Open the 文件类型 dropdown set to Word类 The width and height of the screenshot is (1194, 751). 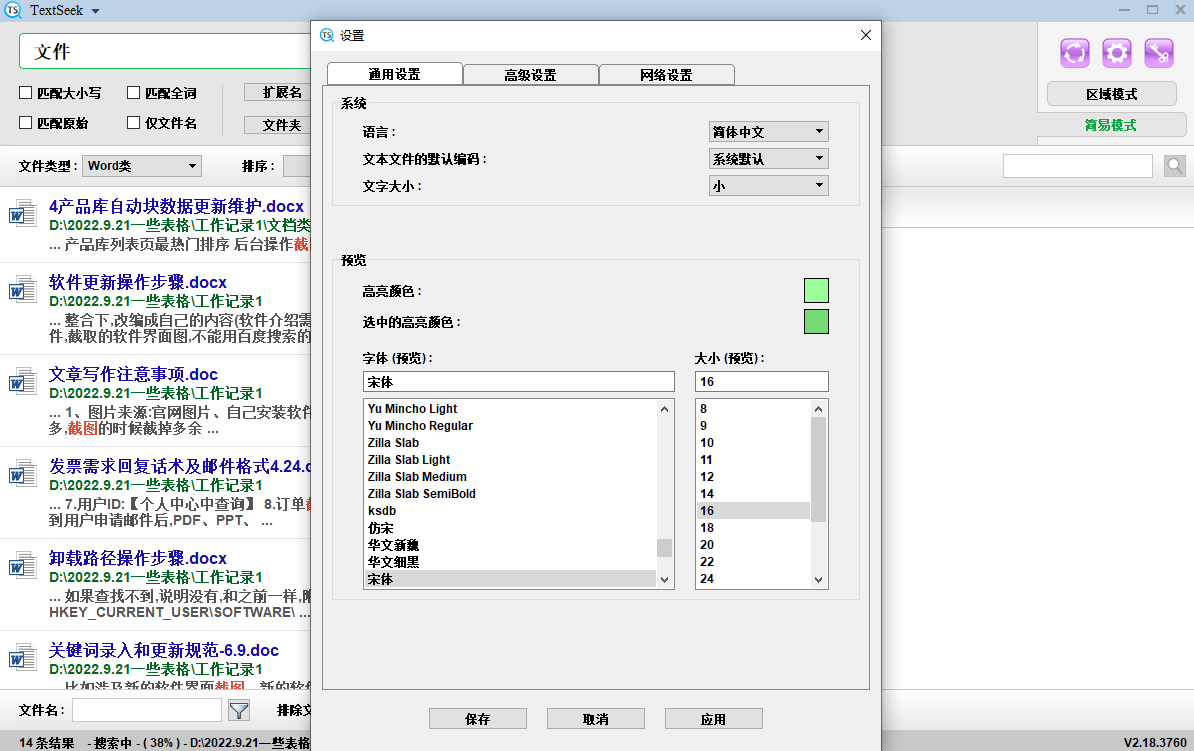pos(142,166)
